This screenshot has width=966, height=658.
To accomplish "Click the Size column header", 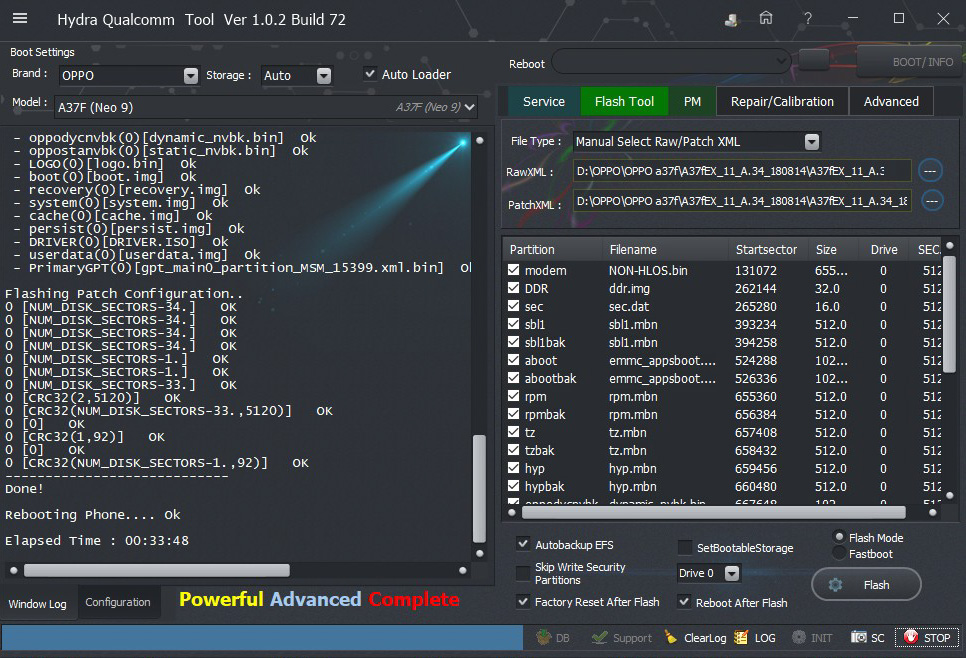I will [x=827, y=250].
